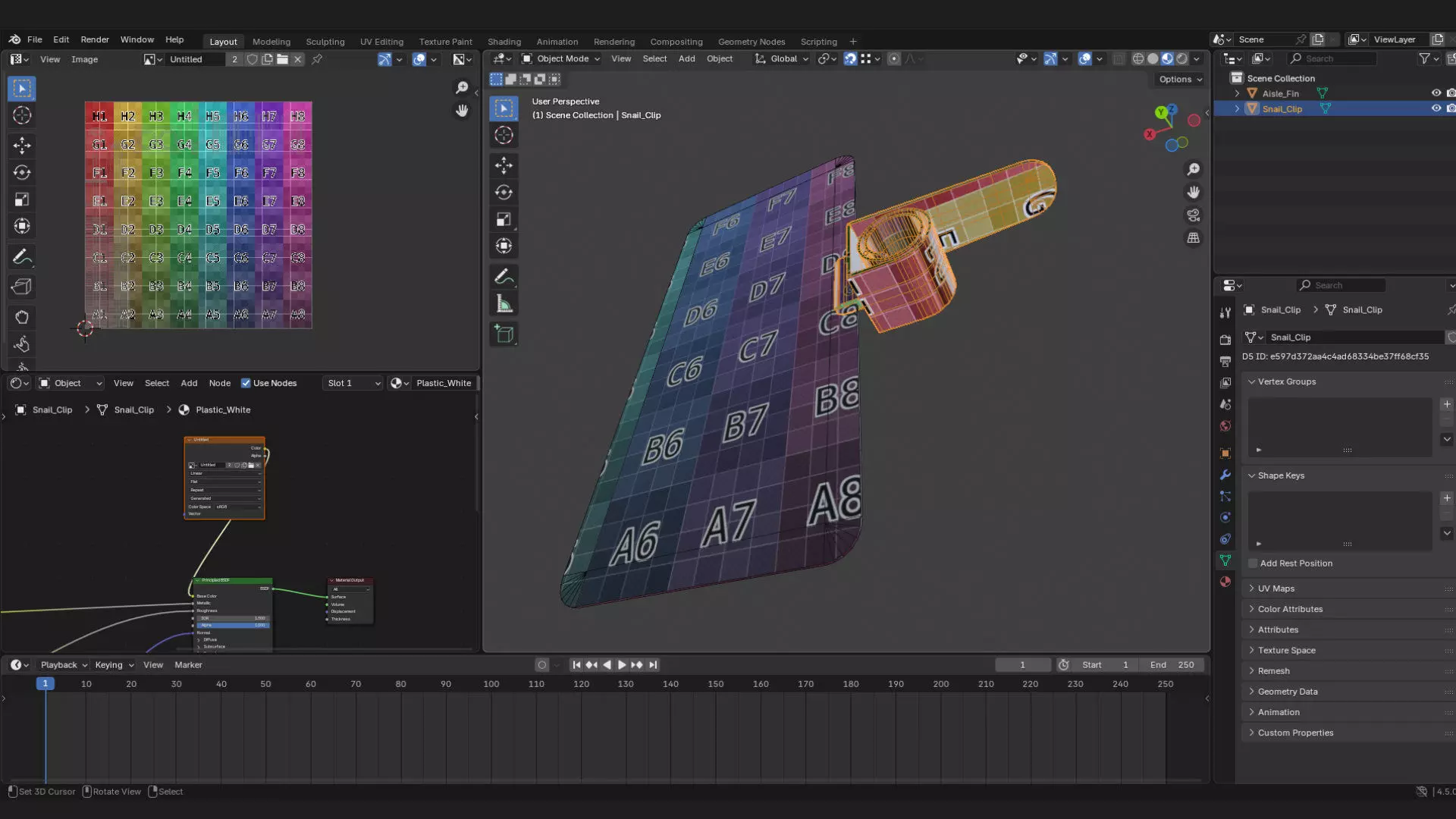Open the Slot 1 dropdown
1456x819 pixels.
tap(353, 383)
